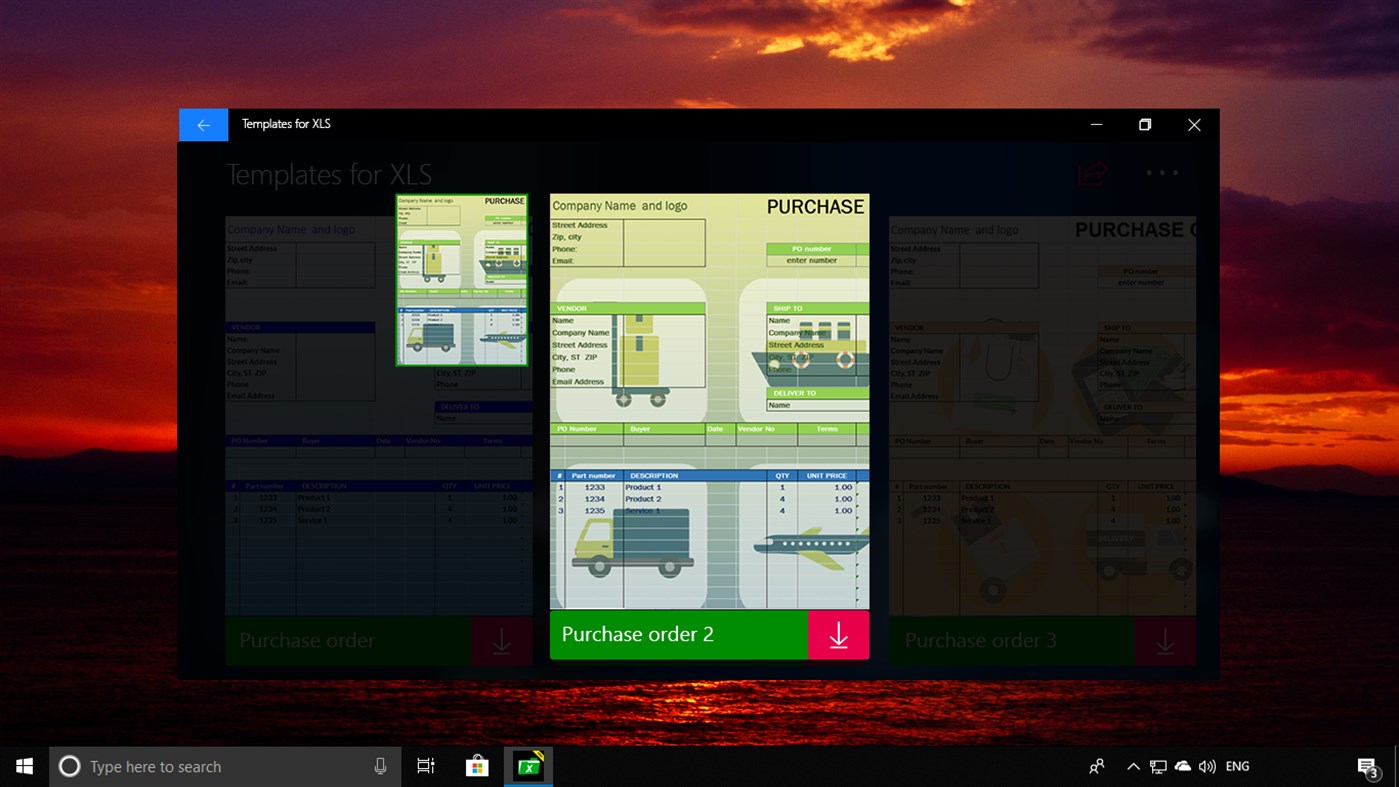Open Action Center showing 3 notifications
Viewport: 1399px width, 787px height.
[x=1368, y=765]
